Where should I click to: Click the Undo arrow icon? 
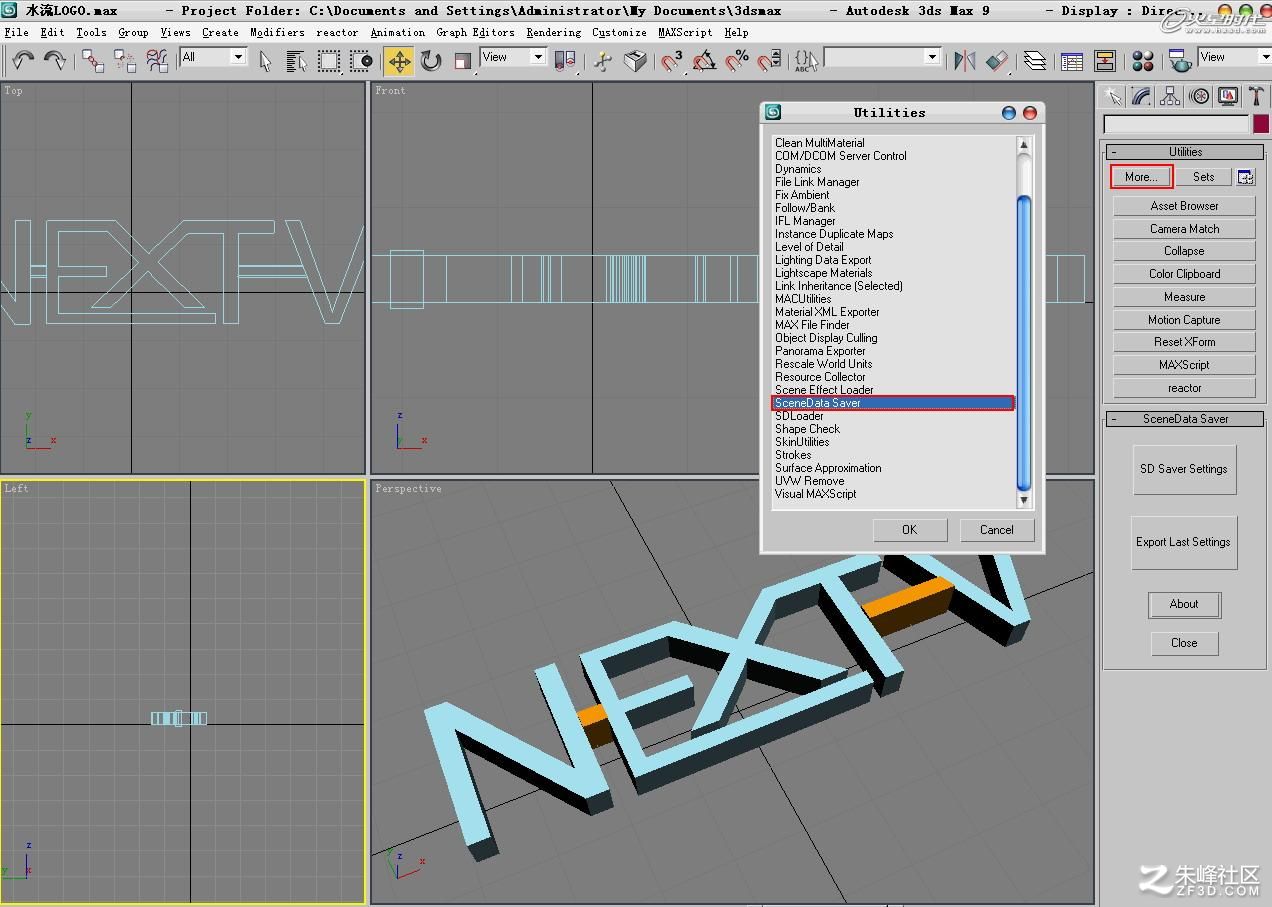23,61
